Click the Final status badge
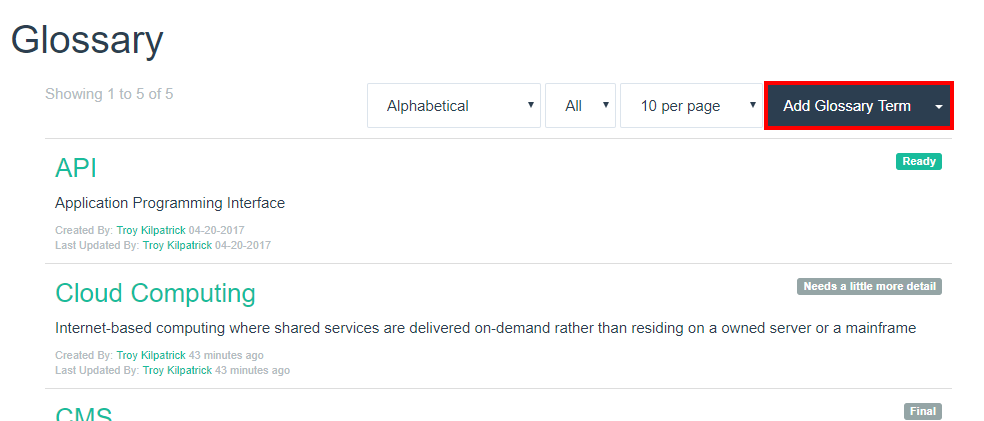 tap(922, 411)
